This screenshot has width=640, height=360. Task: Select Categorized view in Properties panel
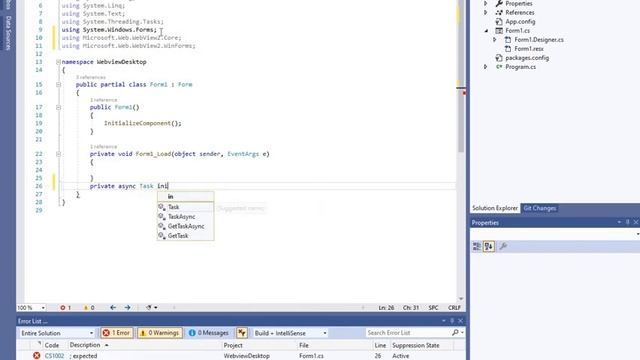click(x=477, y=246)
